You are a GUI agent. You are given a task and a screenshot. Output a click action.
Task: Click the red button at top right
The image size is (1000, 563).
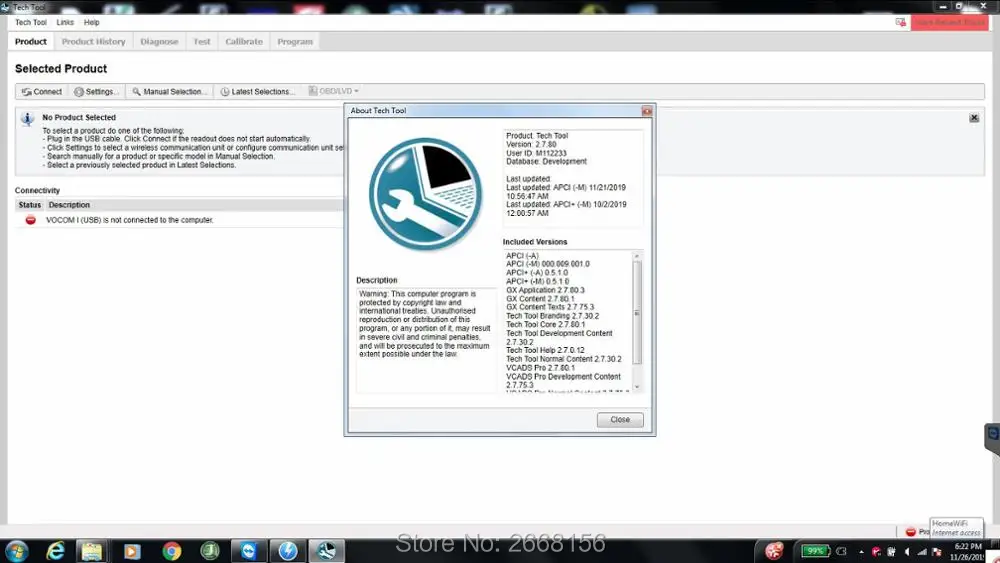[x=950, y=22]
